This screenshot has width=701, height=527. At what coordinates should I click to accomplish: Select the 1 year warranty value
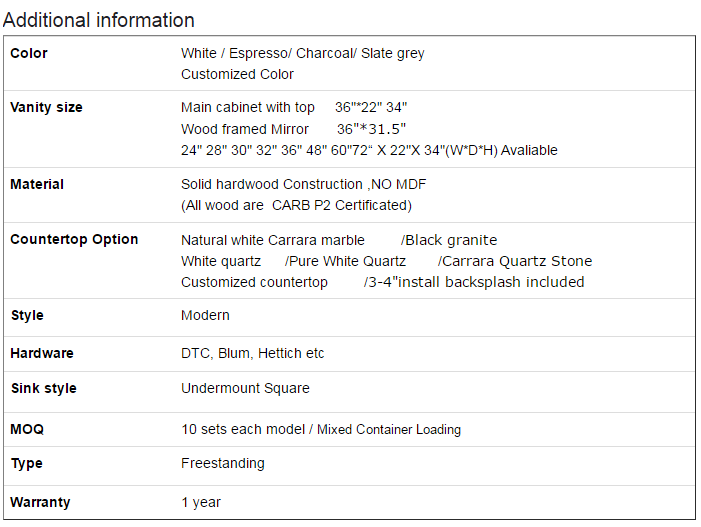tap(201, 502)
